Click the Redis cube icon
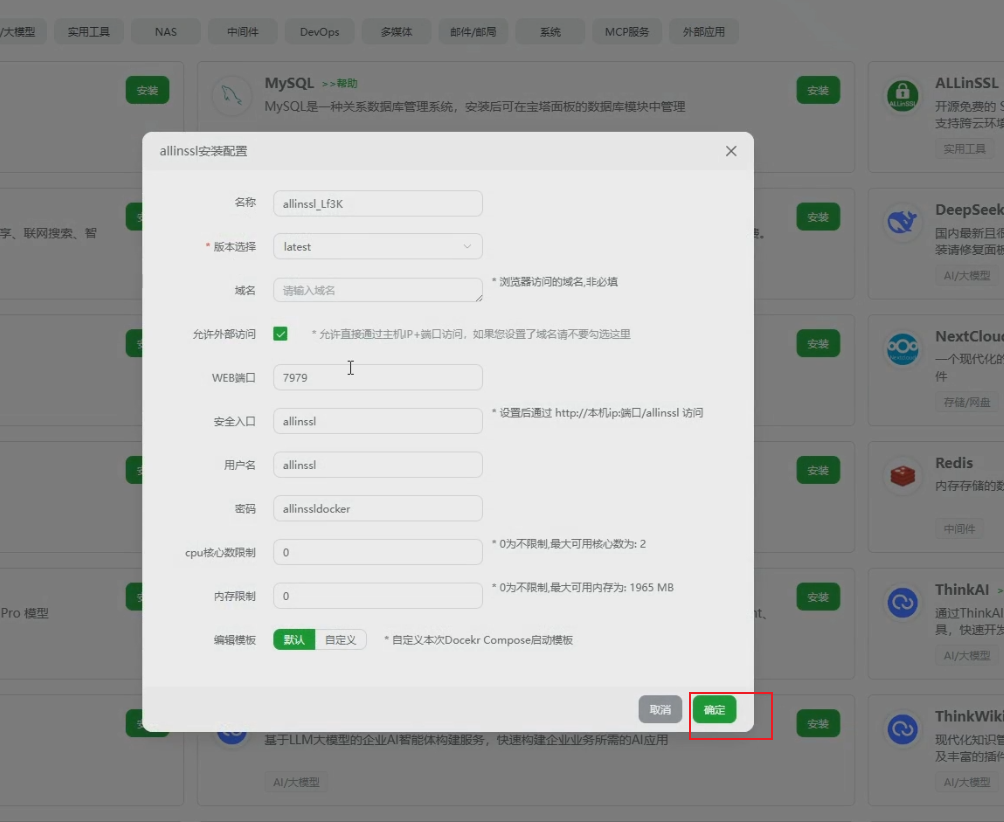This screenshot has height=822, width=1004. [902, 475]
